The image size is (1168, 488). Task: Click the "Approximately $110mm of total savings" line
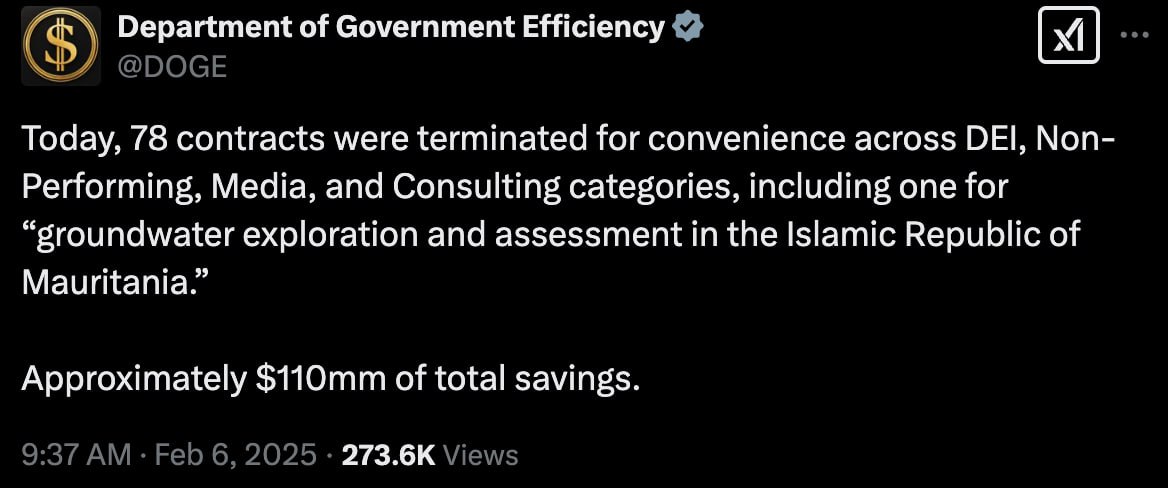(x=330, y=379)
